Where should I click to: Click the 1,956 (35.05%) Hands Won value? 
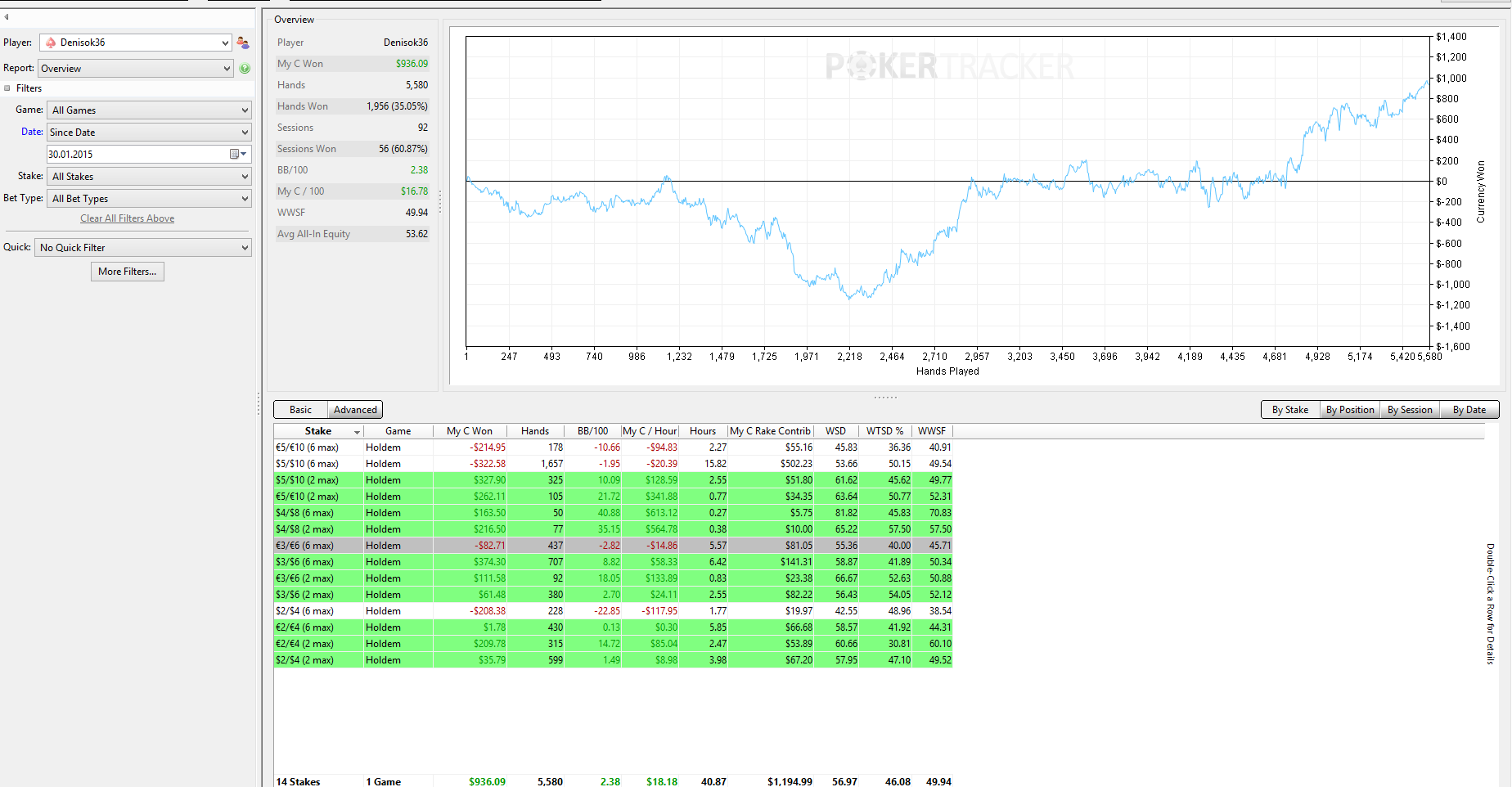coord(397,106)
